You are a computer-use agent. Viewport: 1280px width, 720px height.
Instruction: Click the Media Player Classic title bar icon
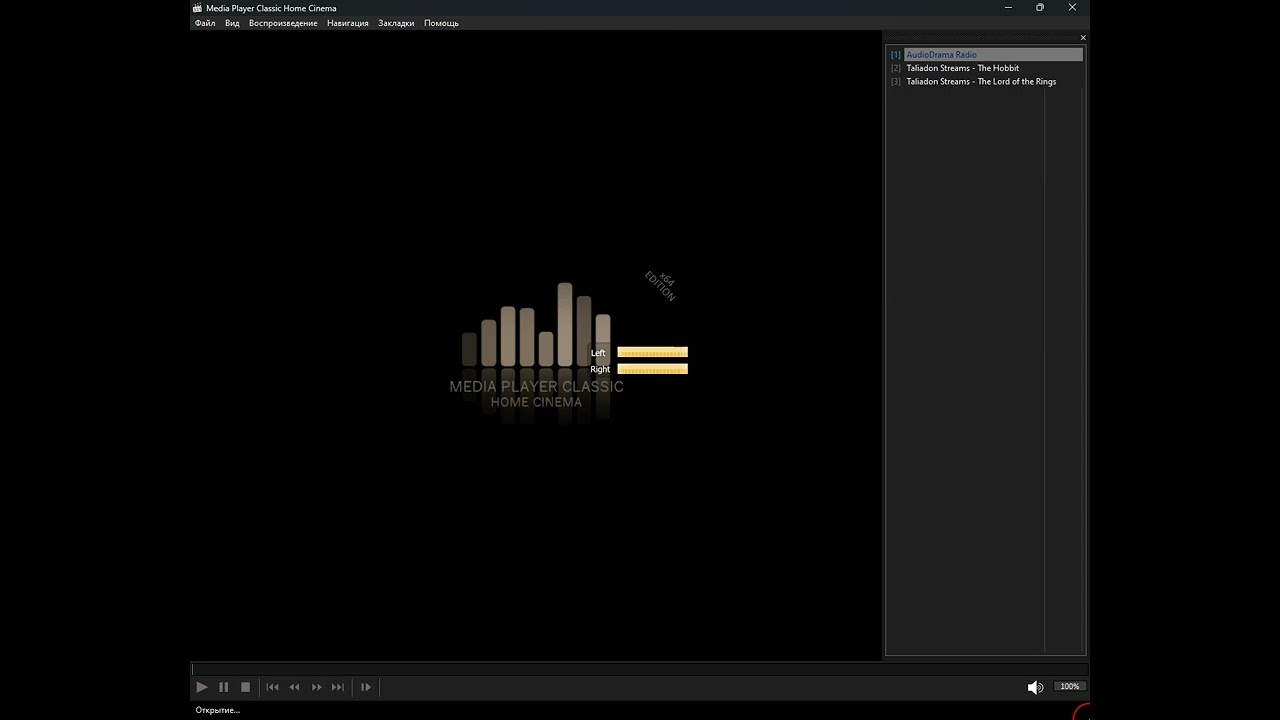(x=198, y=8)
